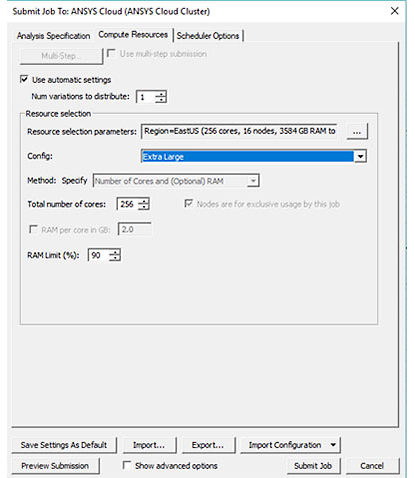The height and width of the screenshot is (478, 415).
Task: Open the Scheduler Options tab
Action: 208,36
